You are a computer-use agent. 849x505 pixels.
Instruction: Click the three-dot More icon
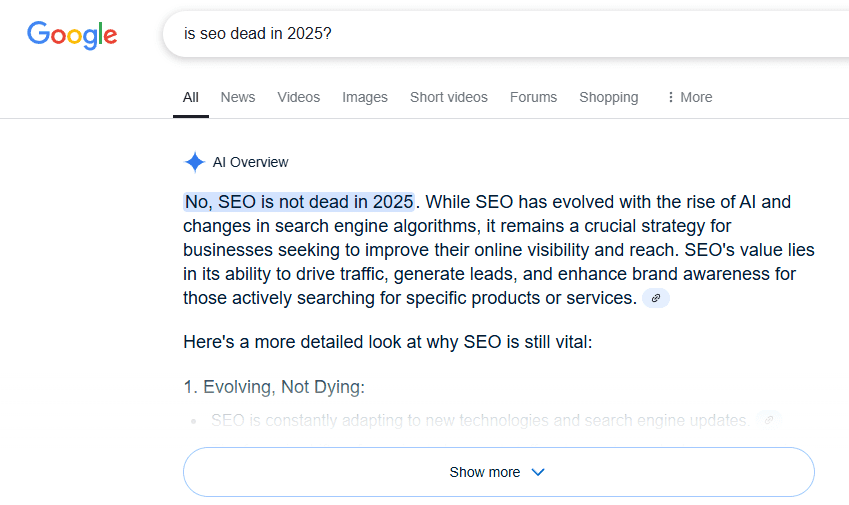coord(670,97)
